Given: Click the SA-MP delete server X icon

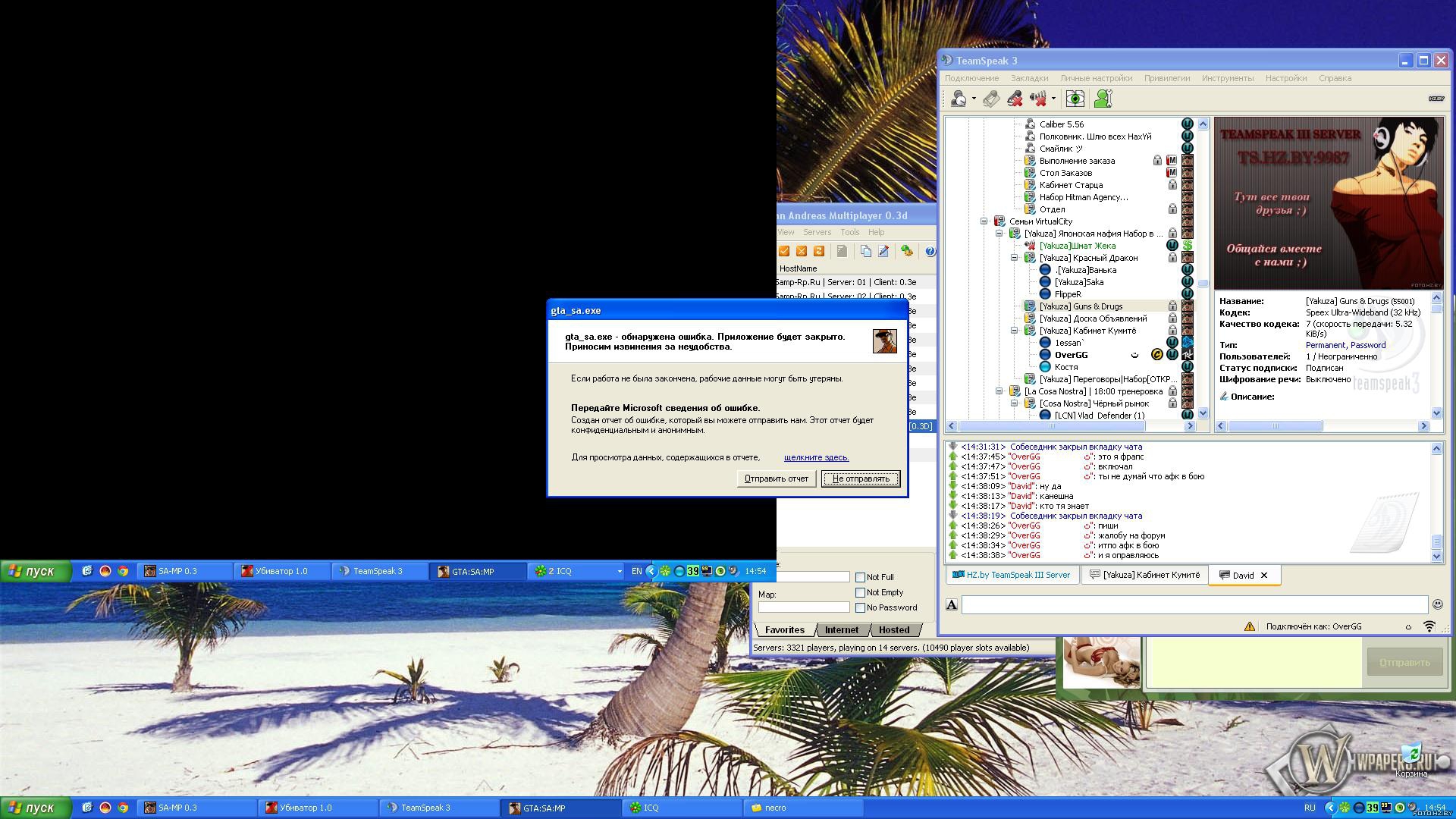Looking at the screenshot, I should tap(801, 251).
